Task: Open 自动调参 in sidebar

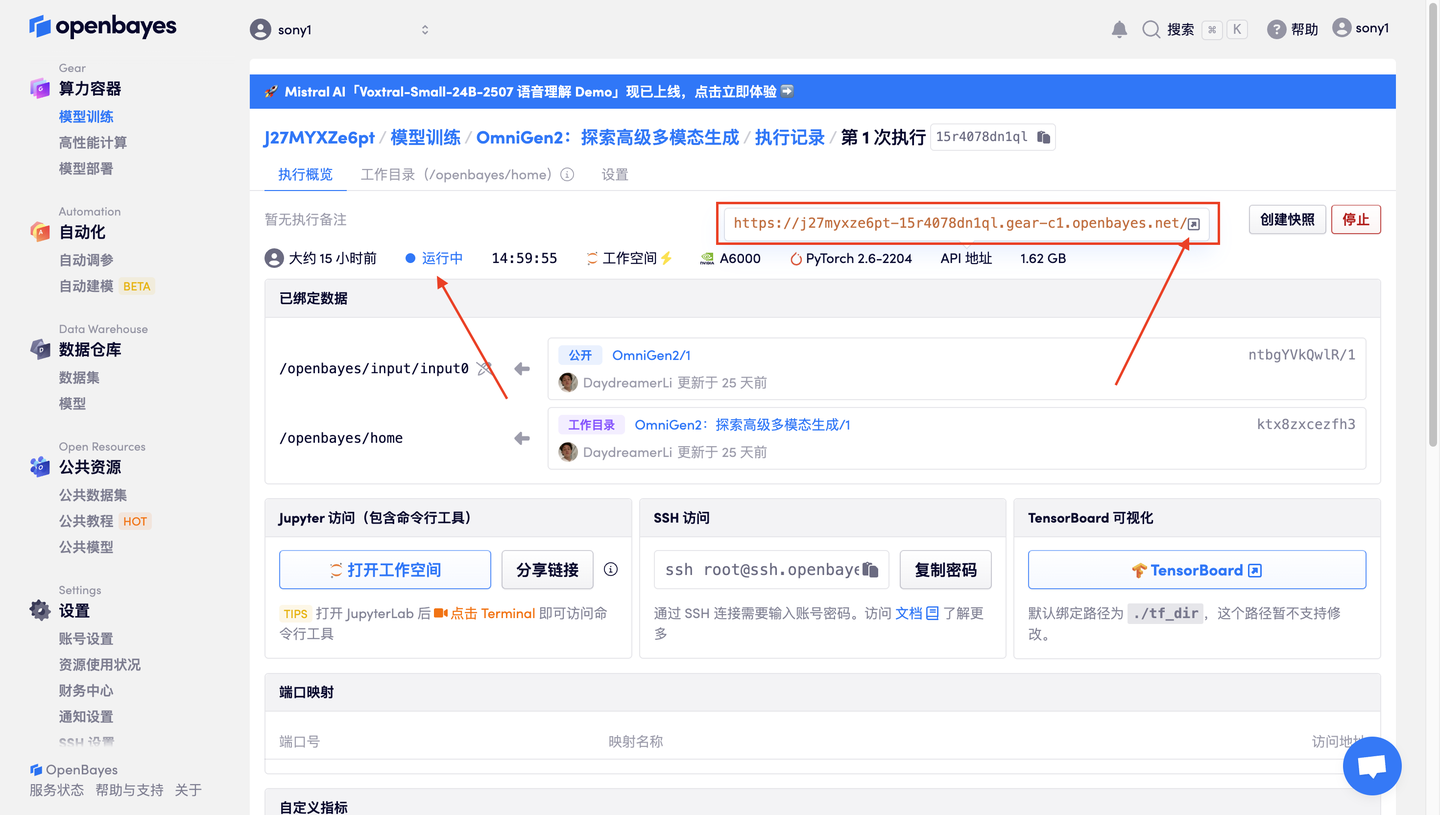Action: [x=86, y=259]
